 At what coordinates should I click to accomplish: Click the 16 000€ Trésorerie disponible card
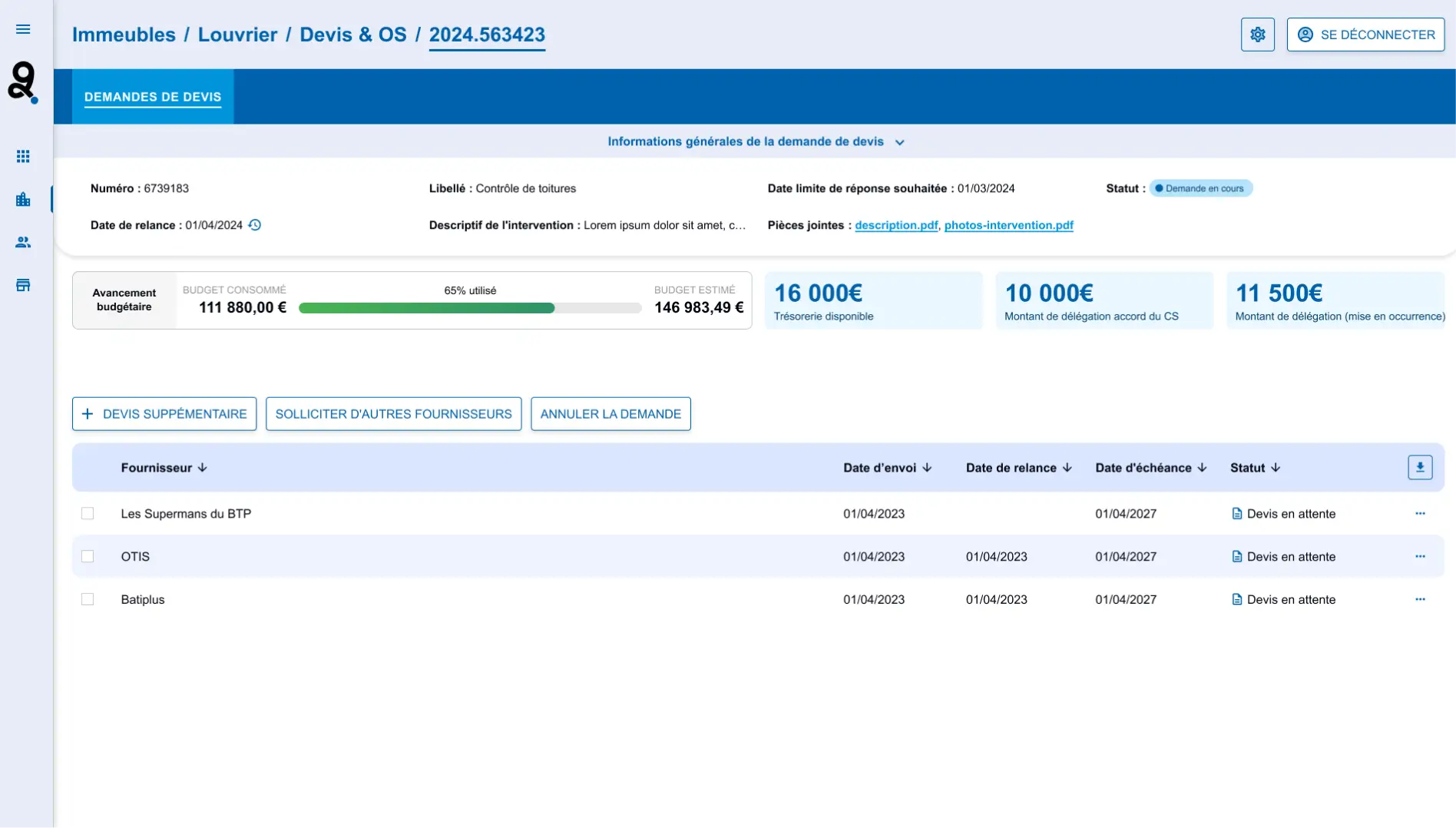coord(874,300)
